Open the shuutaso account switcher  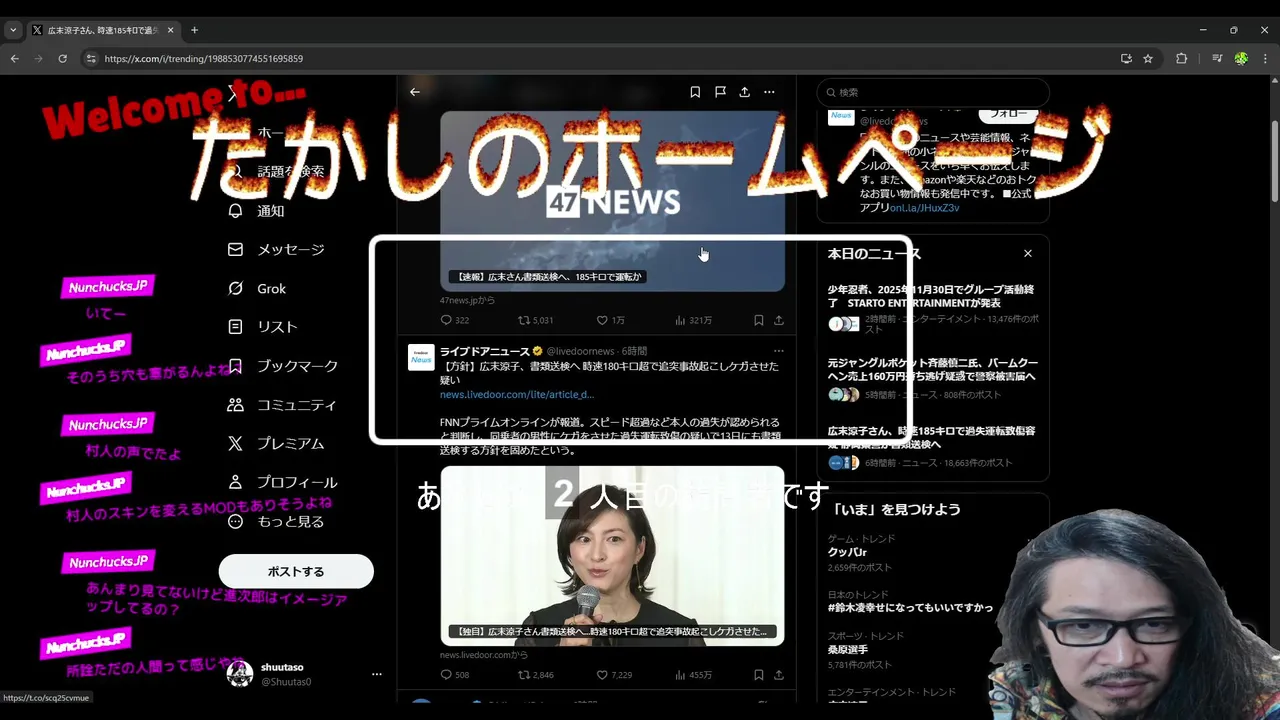(304, 674)
